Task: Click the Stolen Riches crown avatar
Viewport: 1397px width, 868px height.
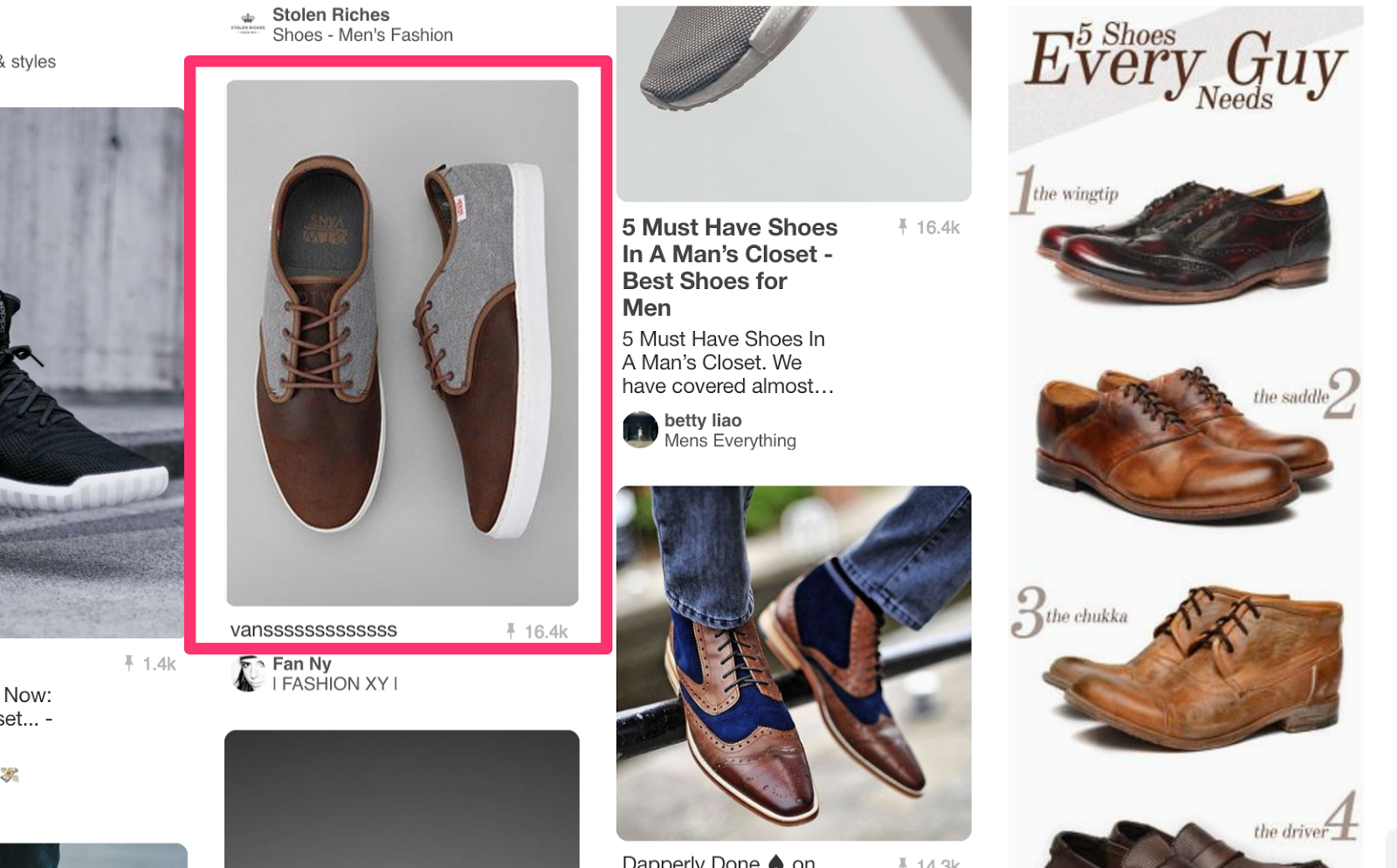Action: coord(247,22)
